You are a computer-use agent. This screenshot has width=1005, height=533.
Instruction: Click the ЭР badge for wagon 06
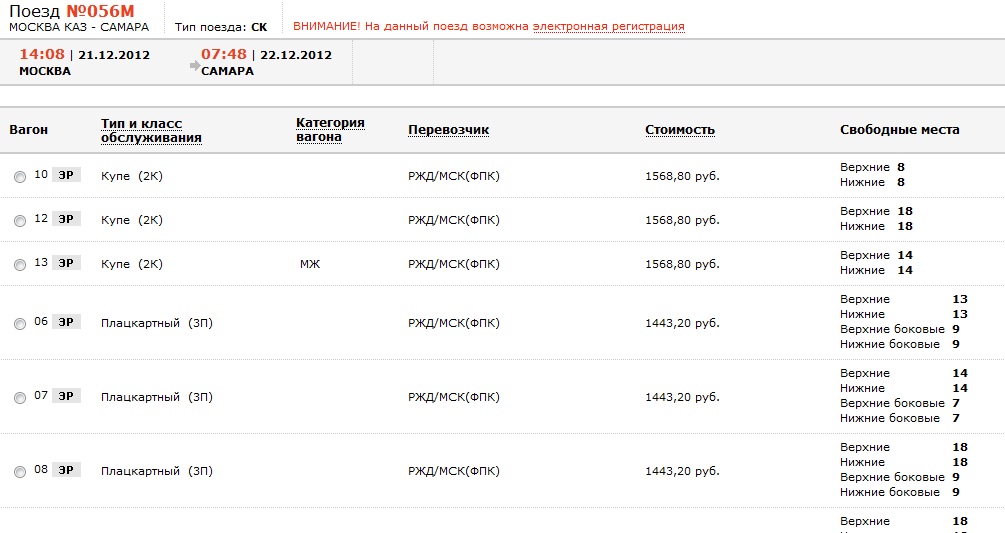(x=66, y=322)
